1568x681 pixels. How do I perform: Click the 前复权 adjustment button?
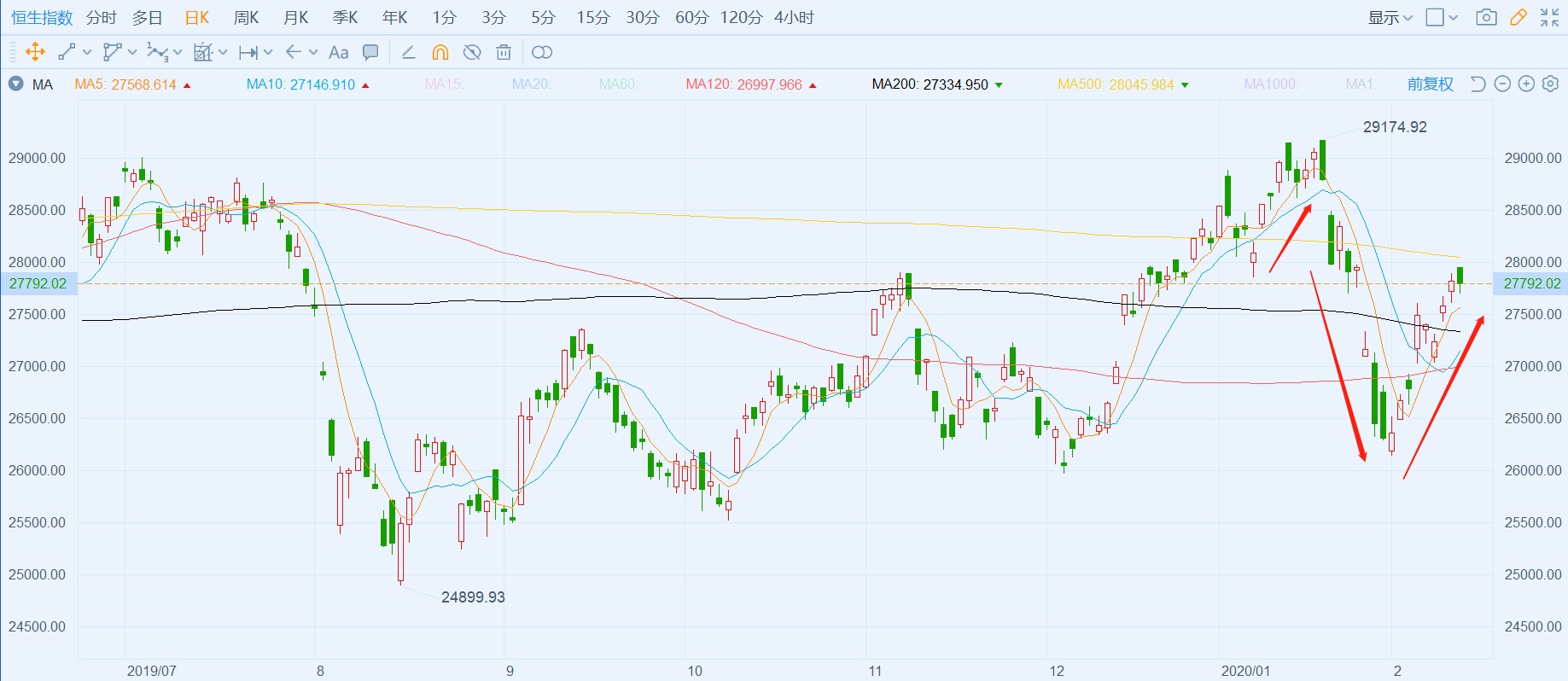click(1430, 84)
